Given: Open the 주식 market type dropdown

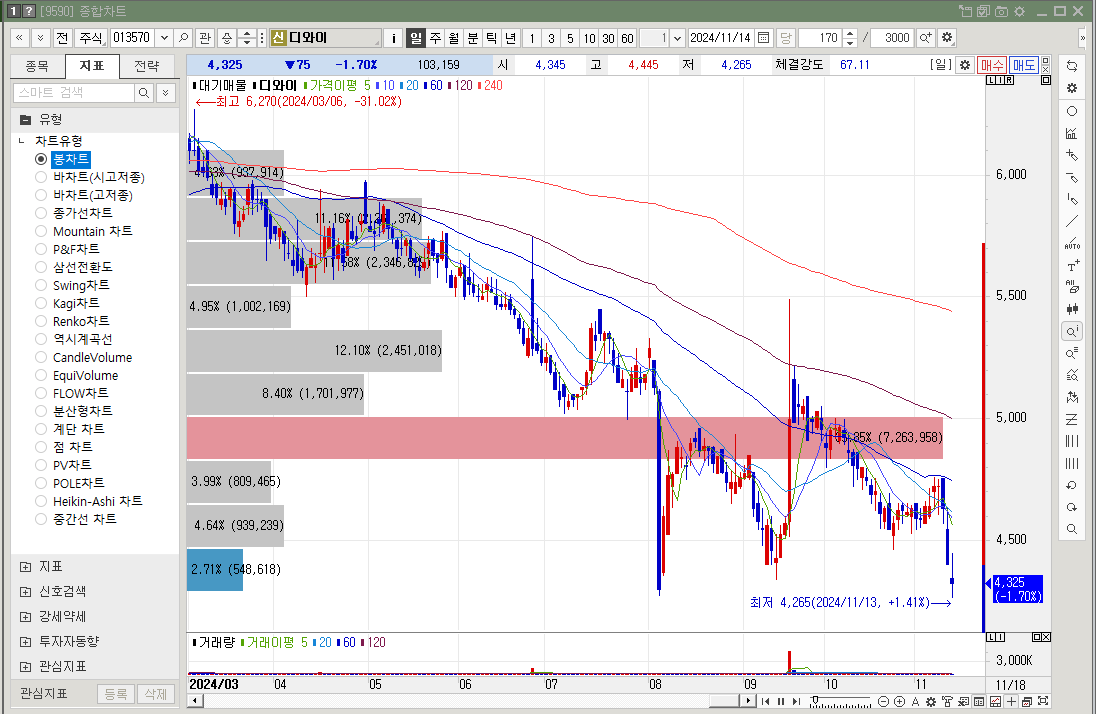Looking at the screenshot, I should point(90,38).
